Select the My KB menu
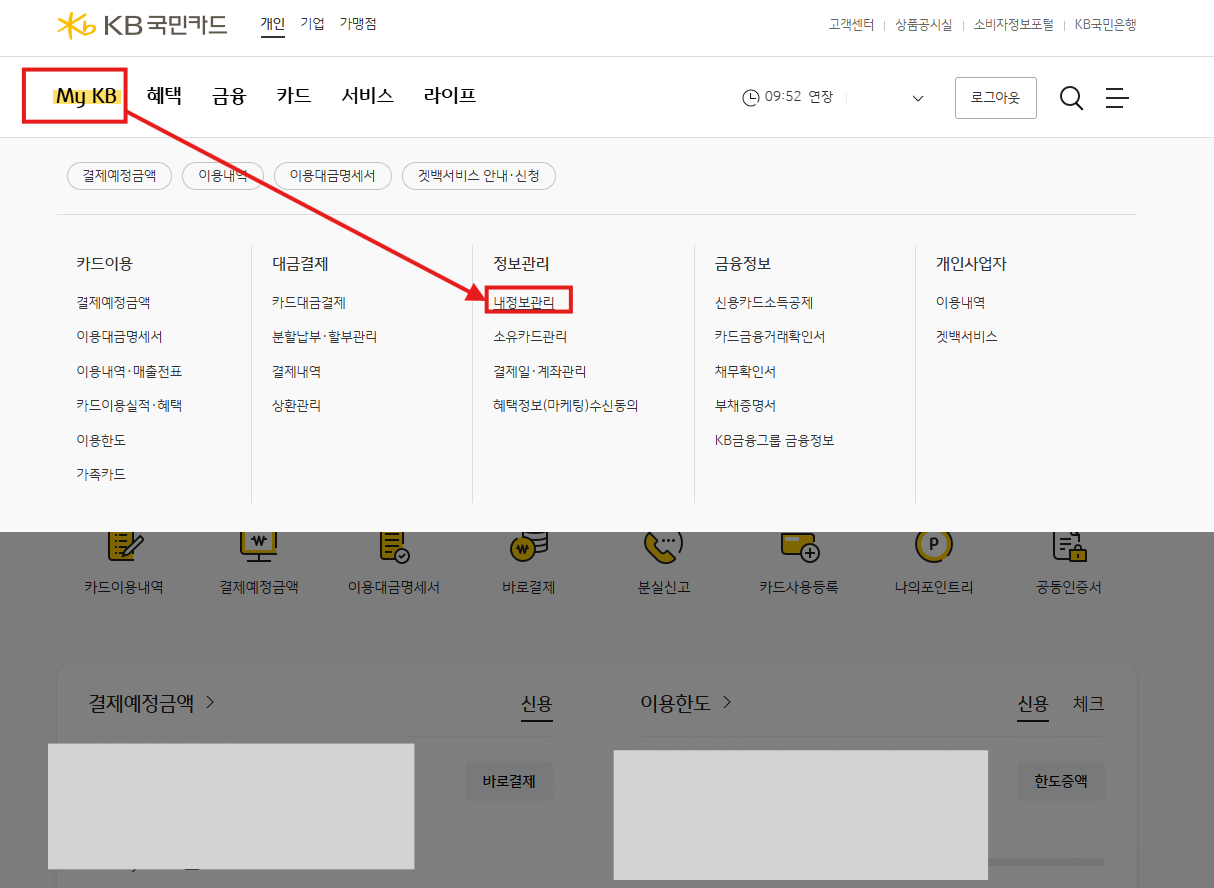This screenshot has height=888, width=1214. coord(85,96)
